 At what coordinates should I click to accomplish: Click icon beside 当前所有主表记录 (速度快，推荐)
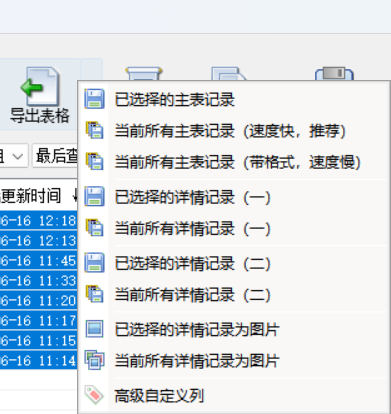pos(94,130)
